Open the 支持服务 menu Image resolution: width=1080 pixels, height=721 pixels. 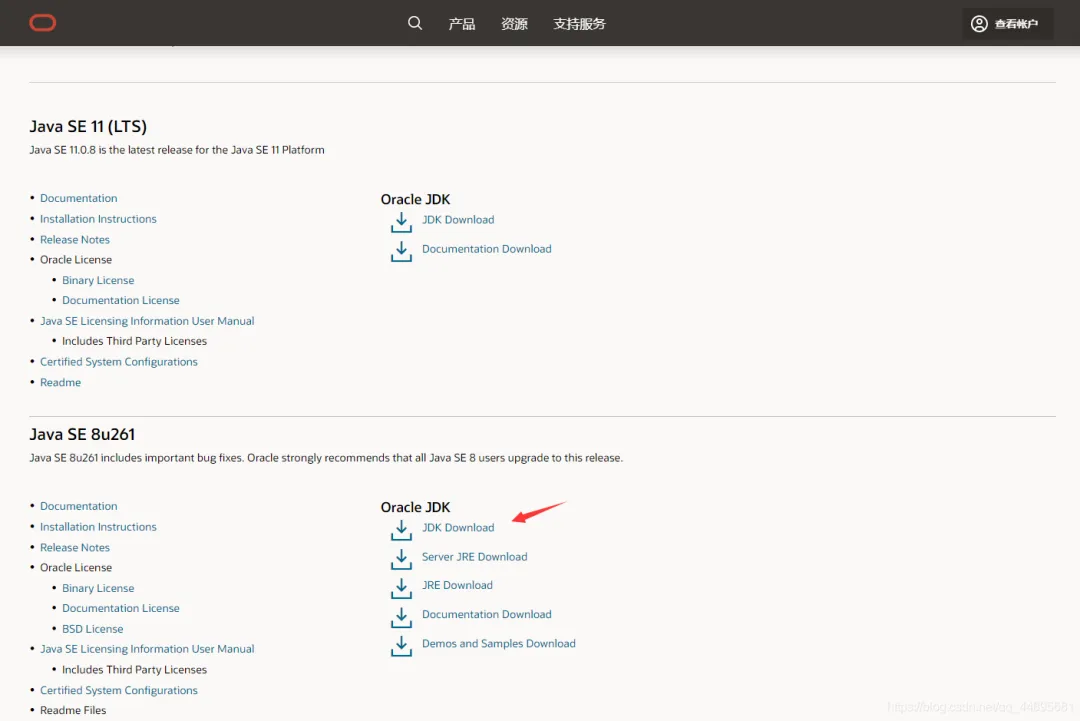[x=579, y=24]
